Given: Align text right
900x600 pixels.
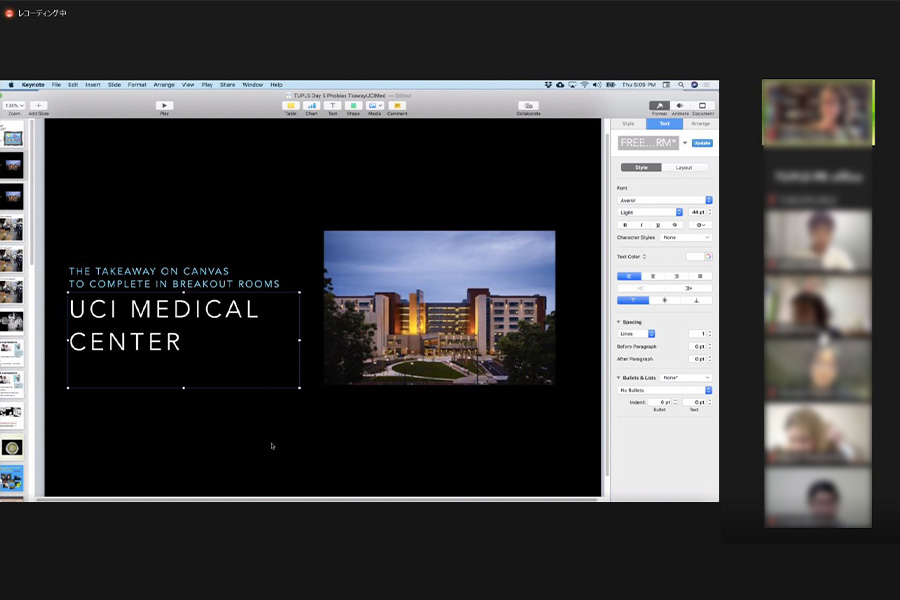Looking at the screenshot, I should point(676,276).
